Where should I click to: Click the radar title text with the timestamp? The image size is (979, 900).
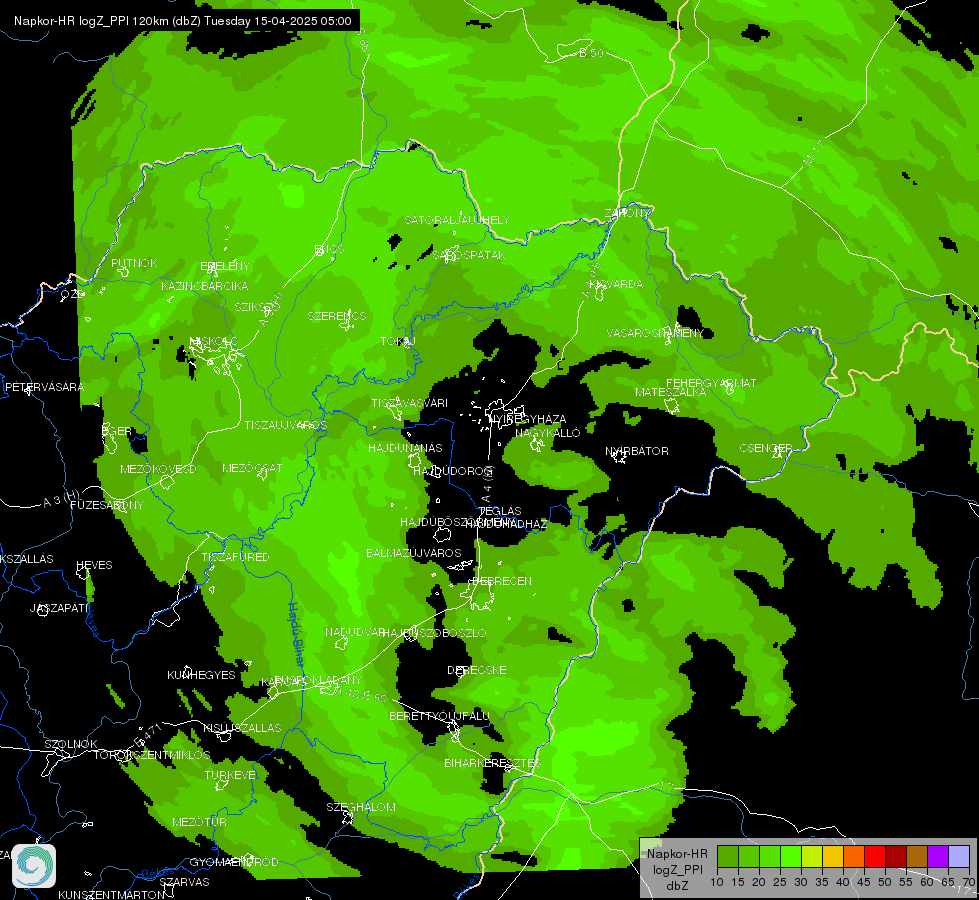click(x=183, y=21)
